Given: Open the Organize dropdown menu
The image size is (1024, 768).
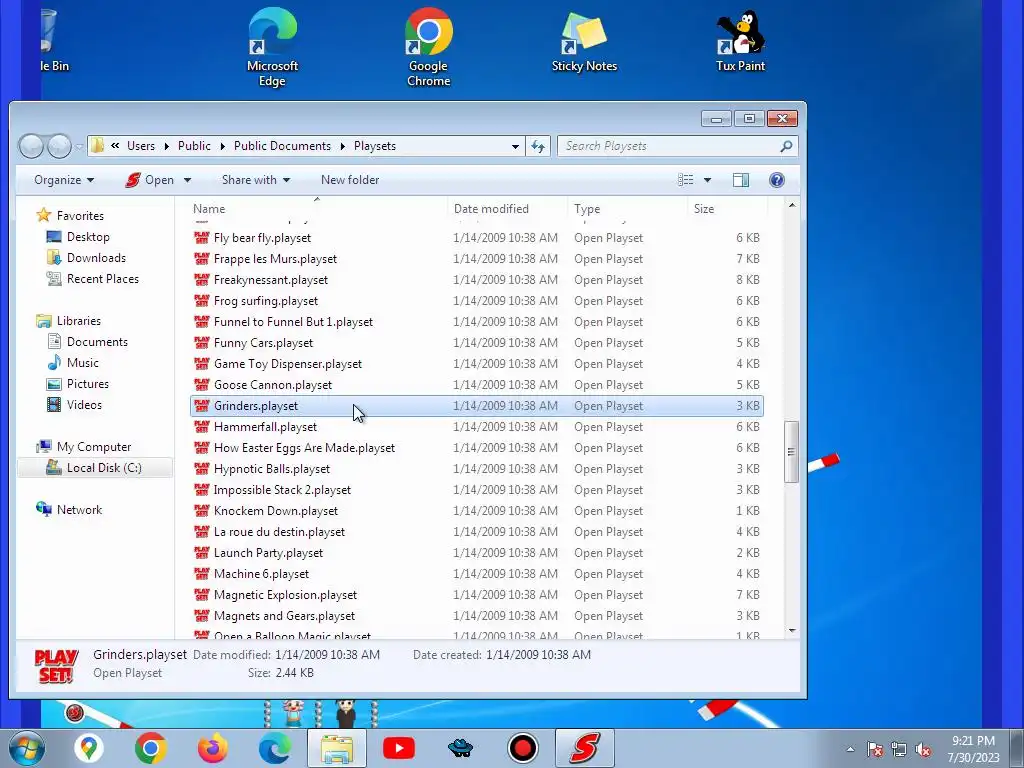Looking at the screenshot, I should pyautogui.click(x=64, y=180).
